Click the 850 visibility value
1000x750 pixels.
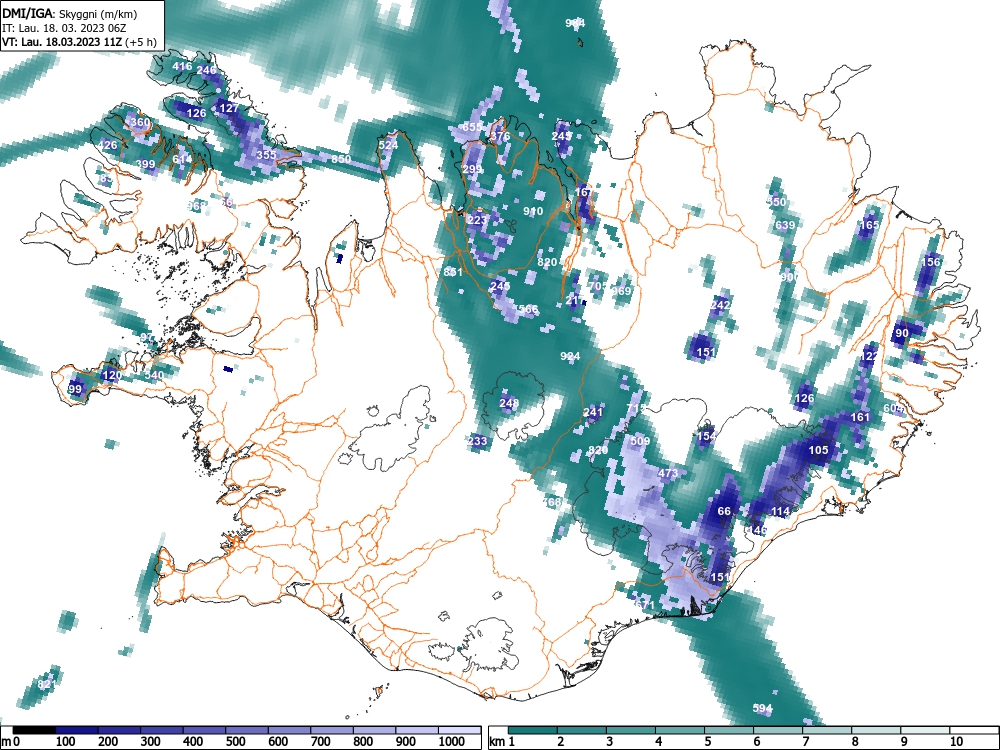click(341, 159)
